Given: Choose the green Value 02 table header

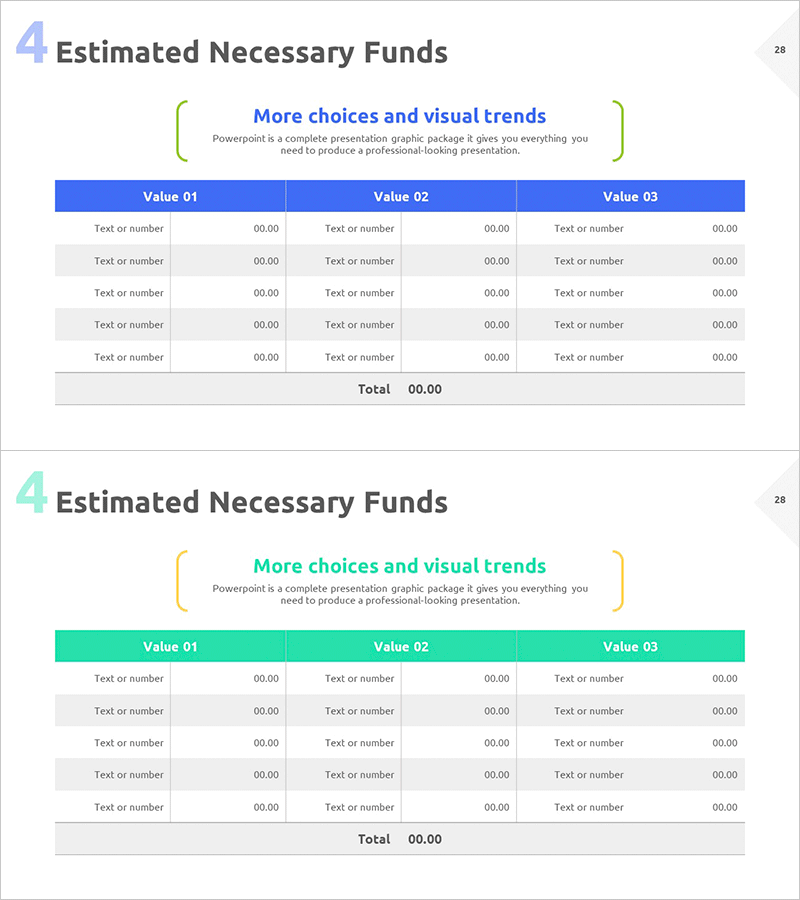Looking at the screenshot, I should [401, 646].
